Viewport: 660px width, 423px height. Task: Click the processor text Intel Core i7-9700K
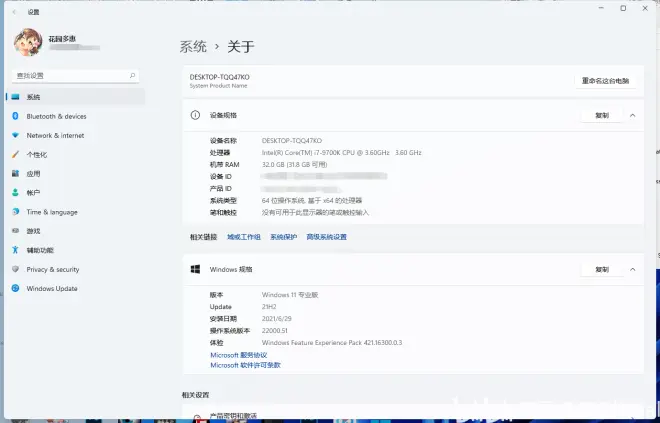pyautogui.click(x=341, y=153)
